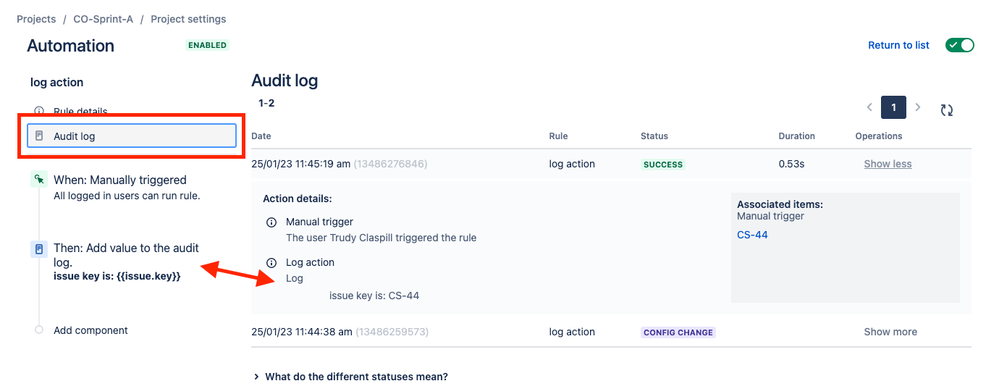The image size is (999, 392).
Task: Click the Audit log document icon
Action: tap(39, 136)
